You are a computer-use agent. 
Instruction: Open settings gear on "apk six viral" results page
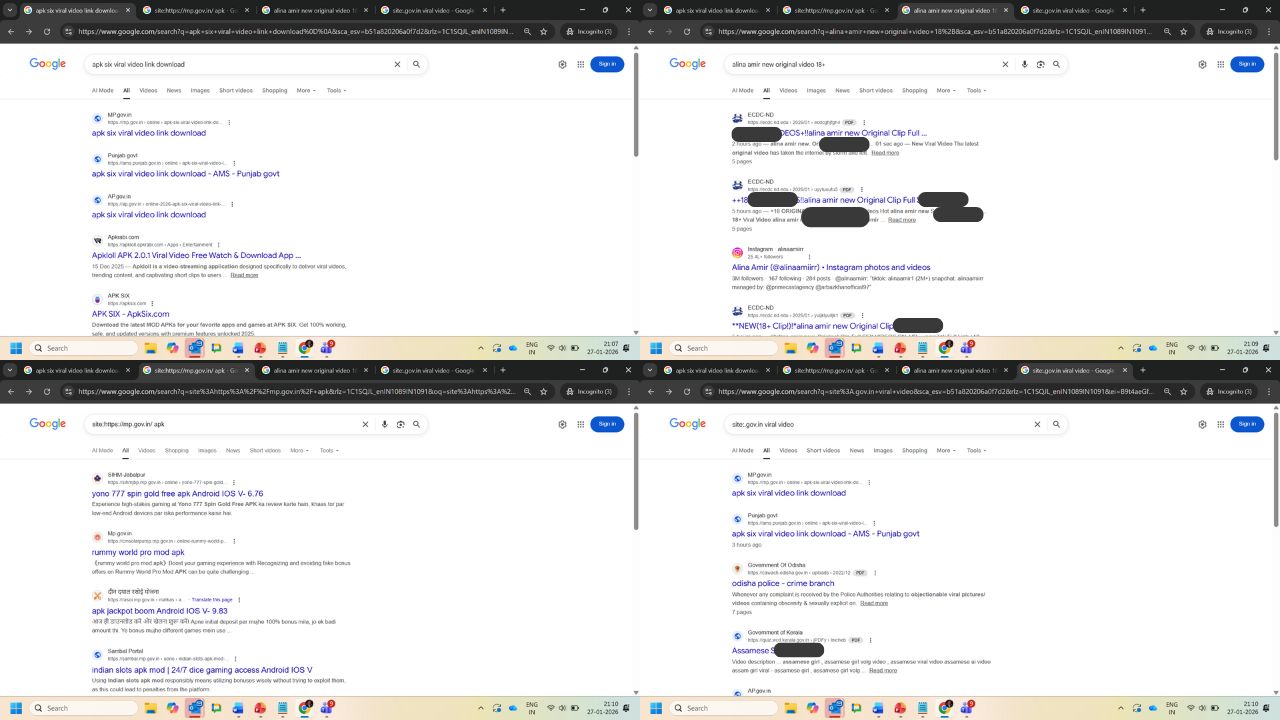click(x=562, y=64)
